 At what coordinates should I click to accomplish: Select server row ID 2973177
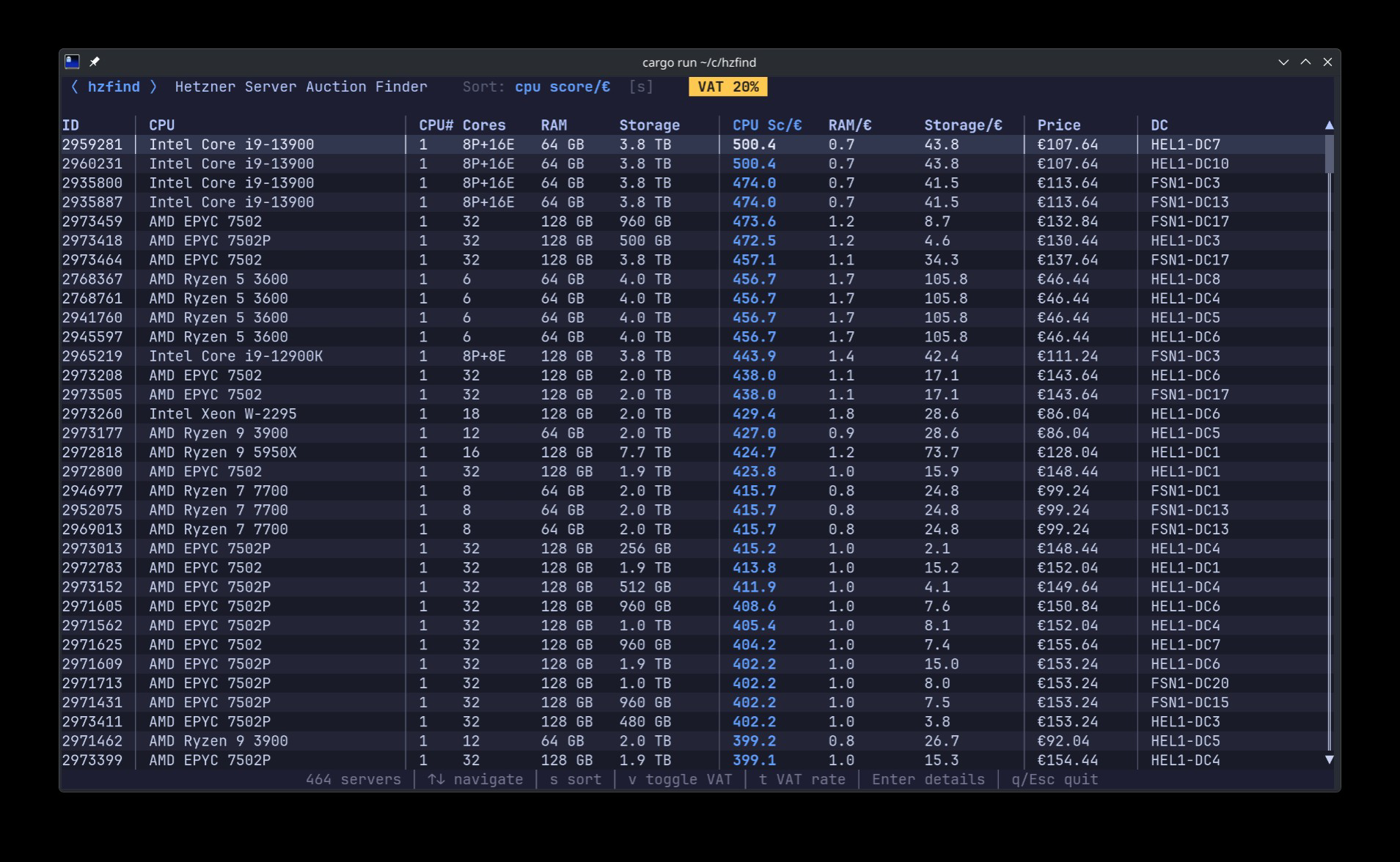click(693, 433)
